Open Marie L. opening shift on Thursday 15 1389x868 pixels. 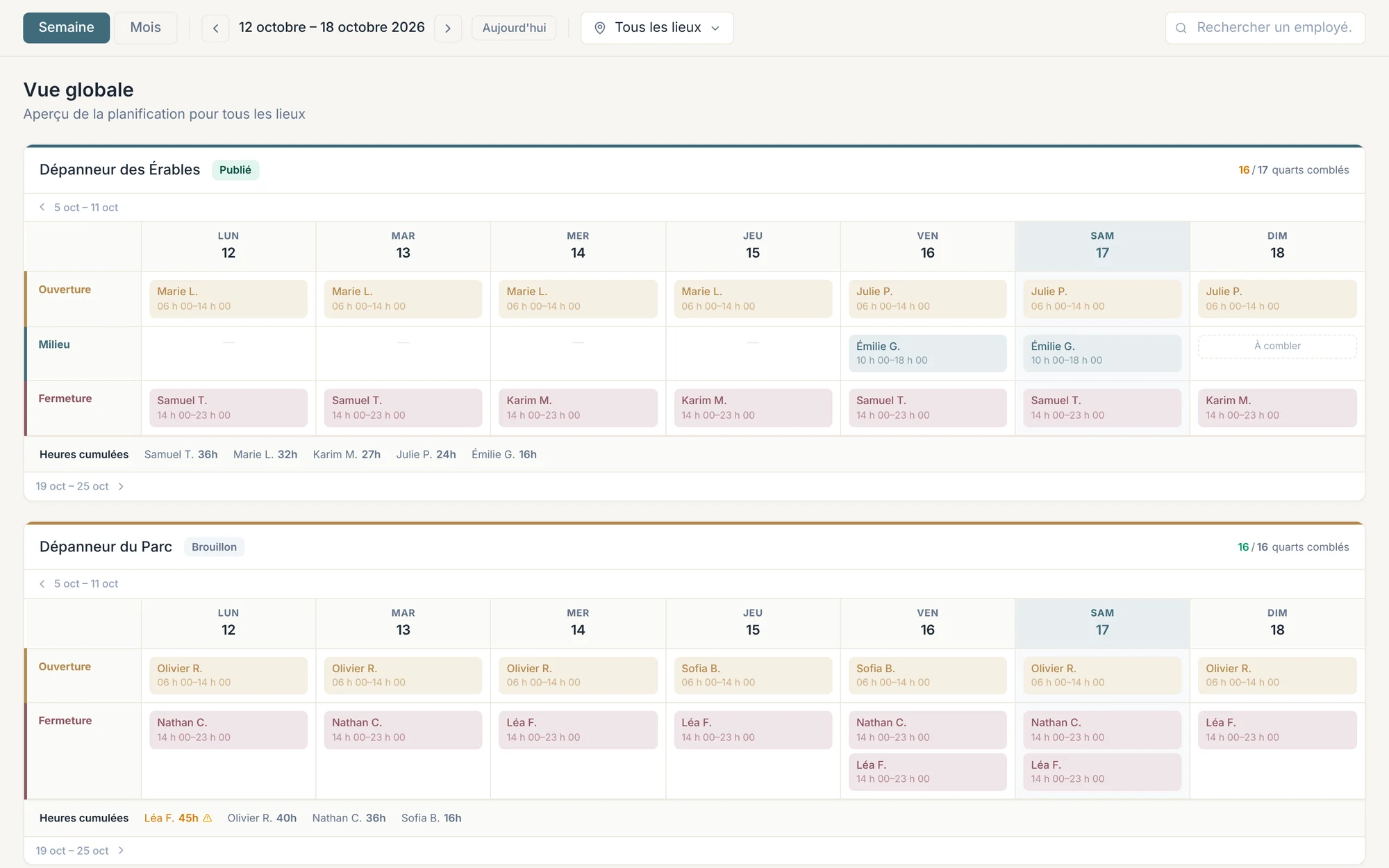[753, 299]
